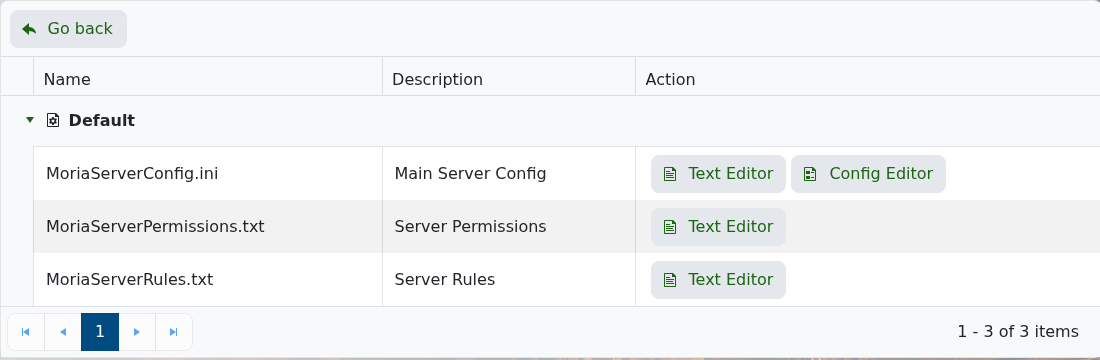Click the Go back button
1100x360 pixels.
tap(68, 29)
